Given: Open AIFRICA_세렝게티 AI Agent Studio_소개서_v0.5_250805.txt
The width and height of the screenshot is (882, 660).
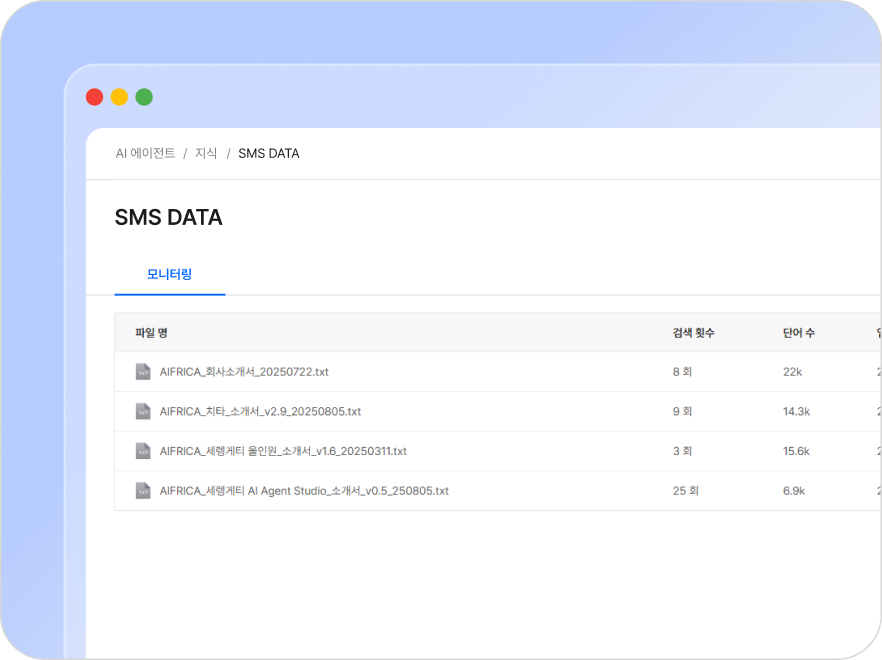Looking at the screenshot, I should [304, 491].
